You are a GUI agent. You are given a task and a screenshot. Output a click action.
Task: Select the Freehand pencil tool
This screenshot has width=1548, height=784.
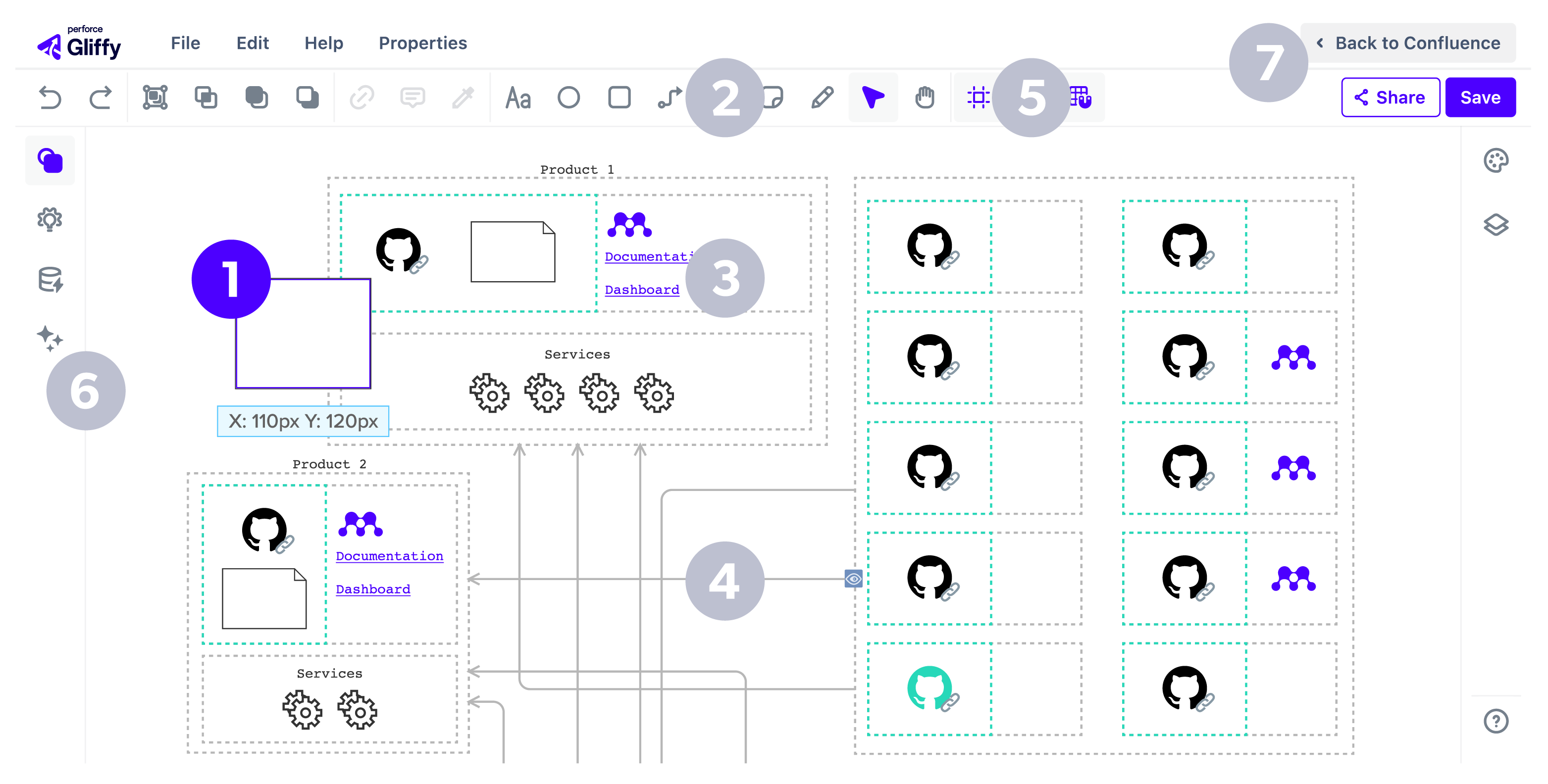click(822, 98)
